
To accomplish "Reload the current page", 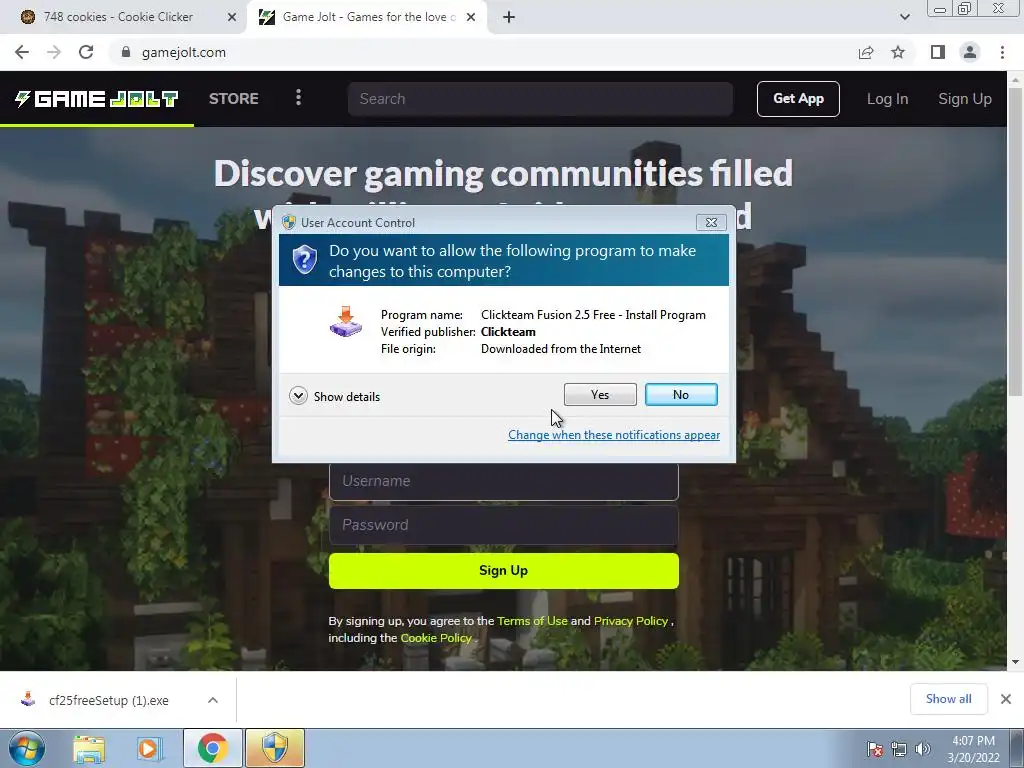I will click(x=86, y=52).
